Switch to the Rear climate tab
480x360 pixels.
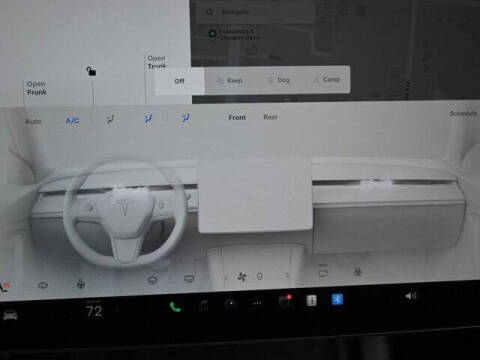pos(270,117)
